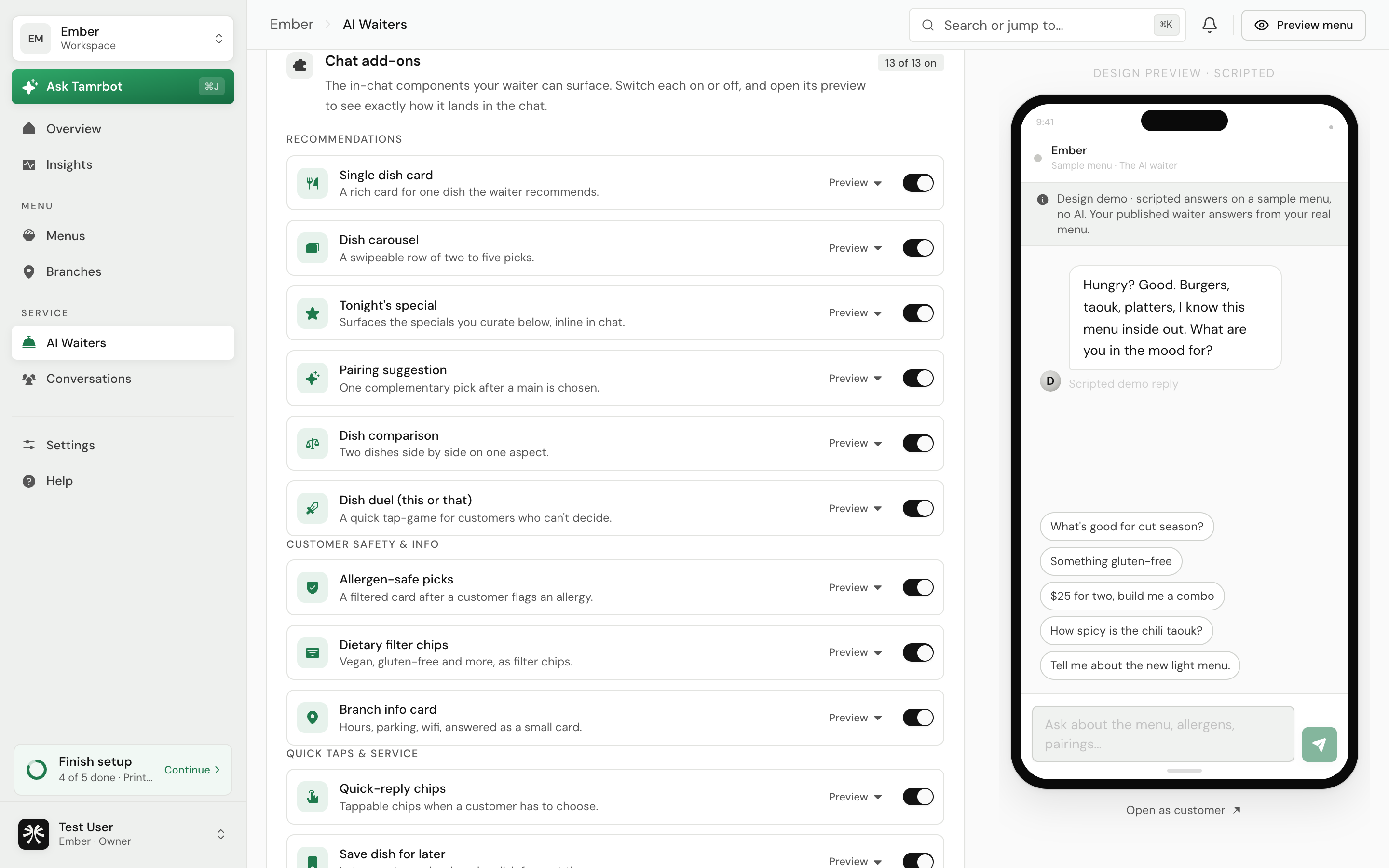
Task: Click the Finish setup progress ring
Action: pyautogui.click(x=37, y=769)
